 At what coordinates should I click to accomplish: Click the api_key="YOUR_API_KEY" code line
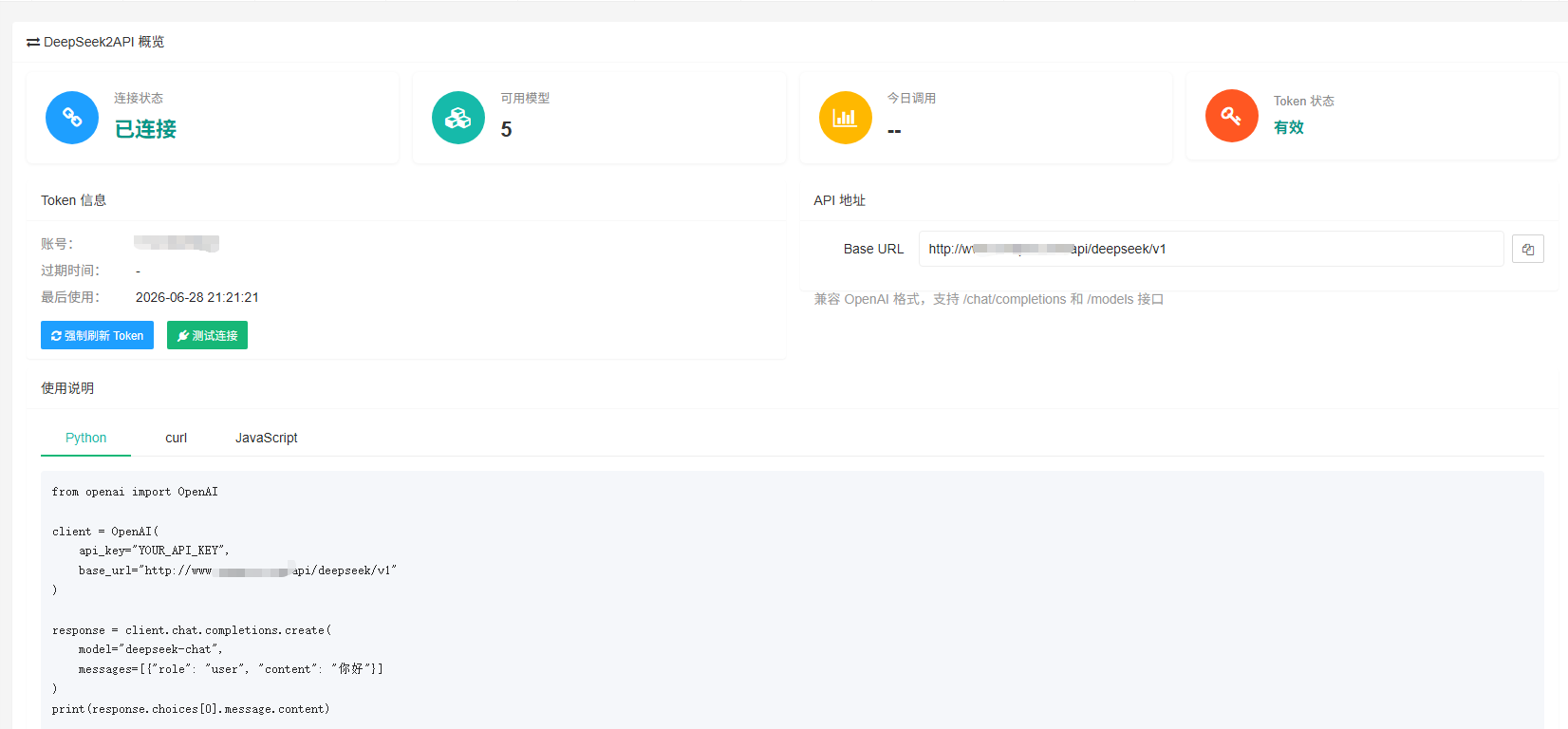coord(154,551)
